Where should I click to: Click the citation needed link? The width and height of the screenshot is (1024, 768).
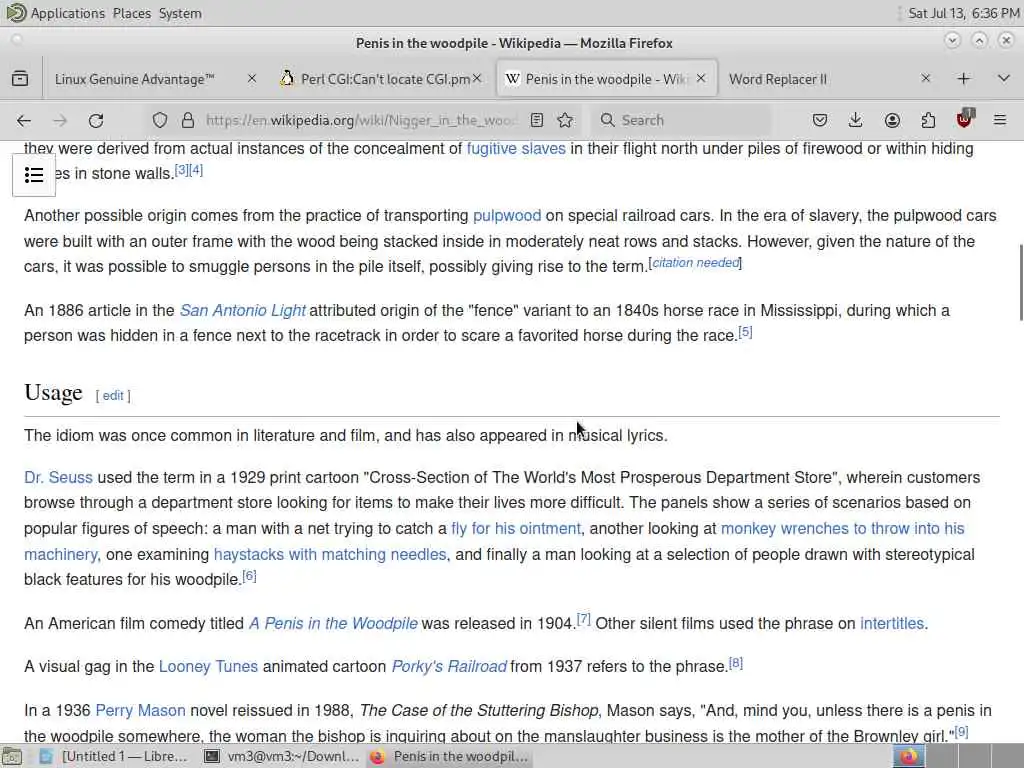[696, 263]
